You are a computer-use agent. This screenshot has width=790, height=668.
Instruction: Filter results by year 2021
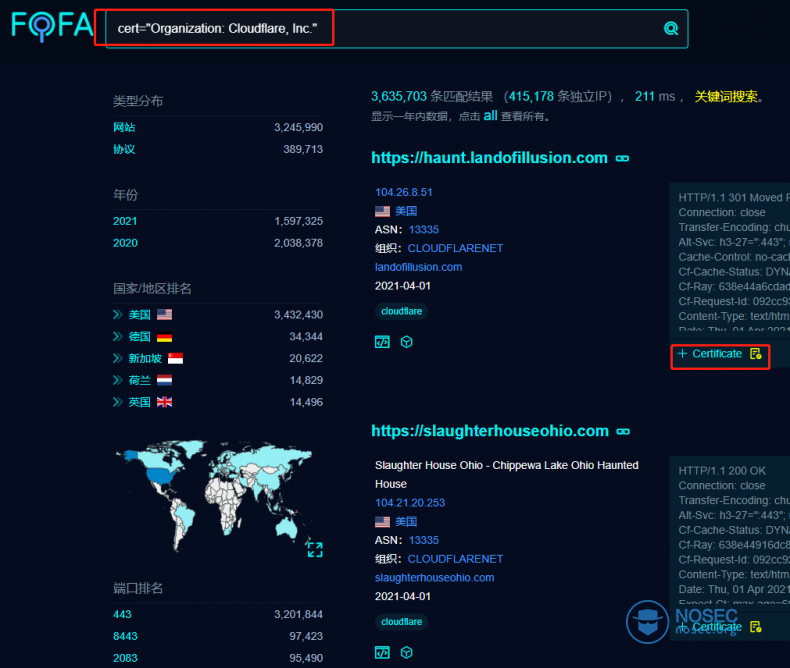pyautogui.click(x=125, y=221)
